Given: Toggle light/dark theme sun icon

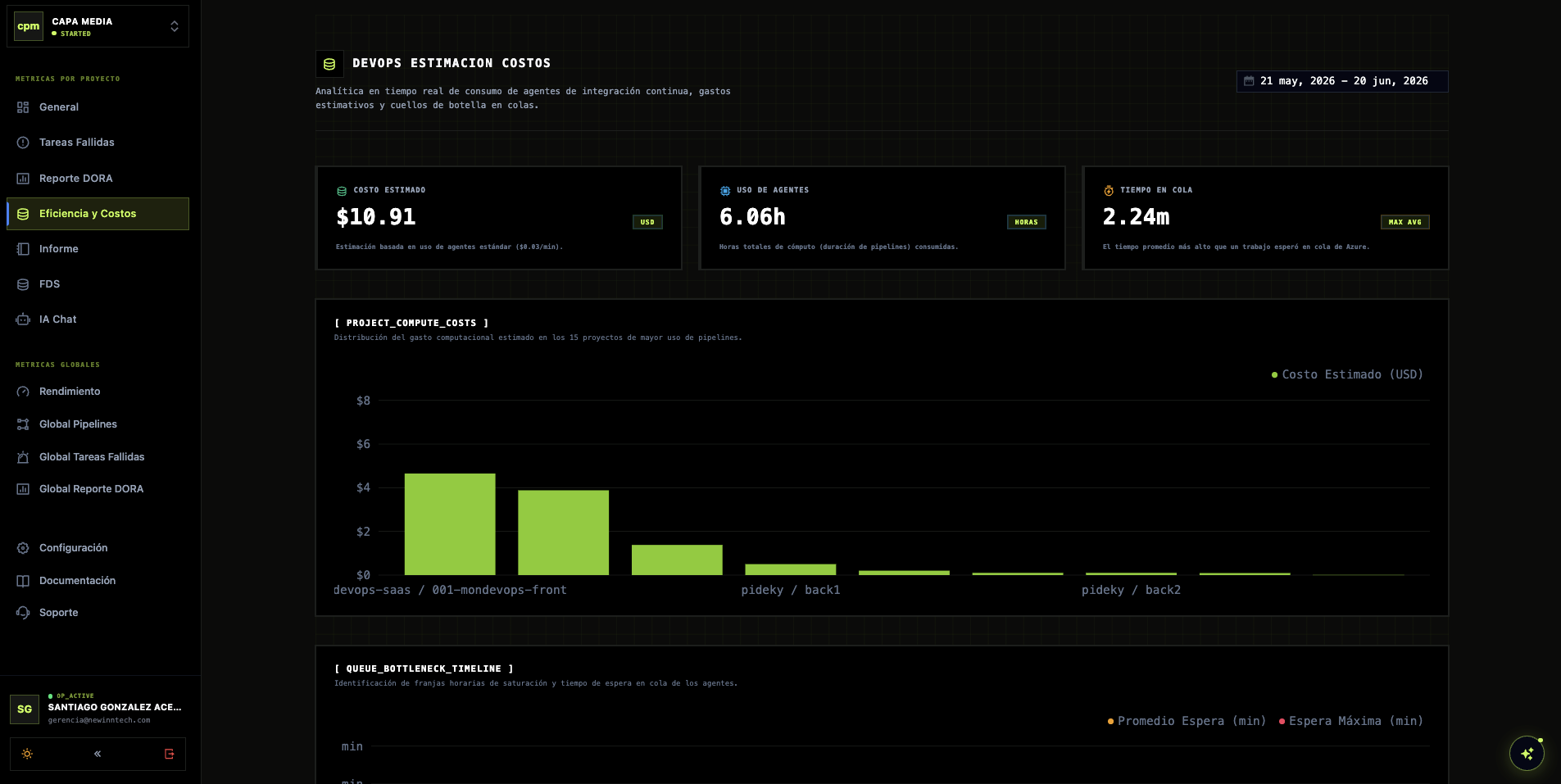Looking at the screenshot, I should tap(27, 754).
